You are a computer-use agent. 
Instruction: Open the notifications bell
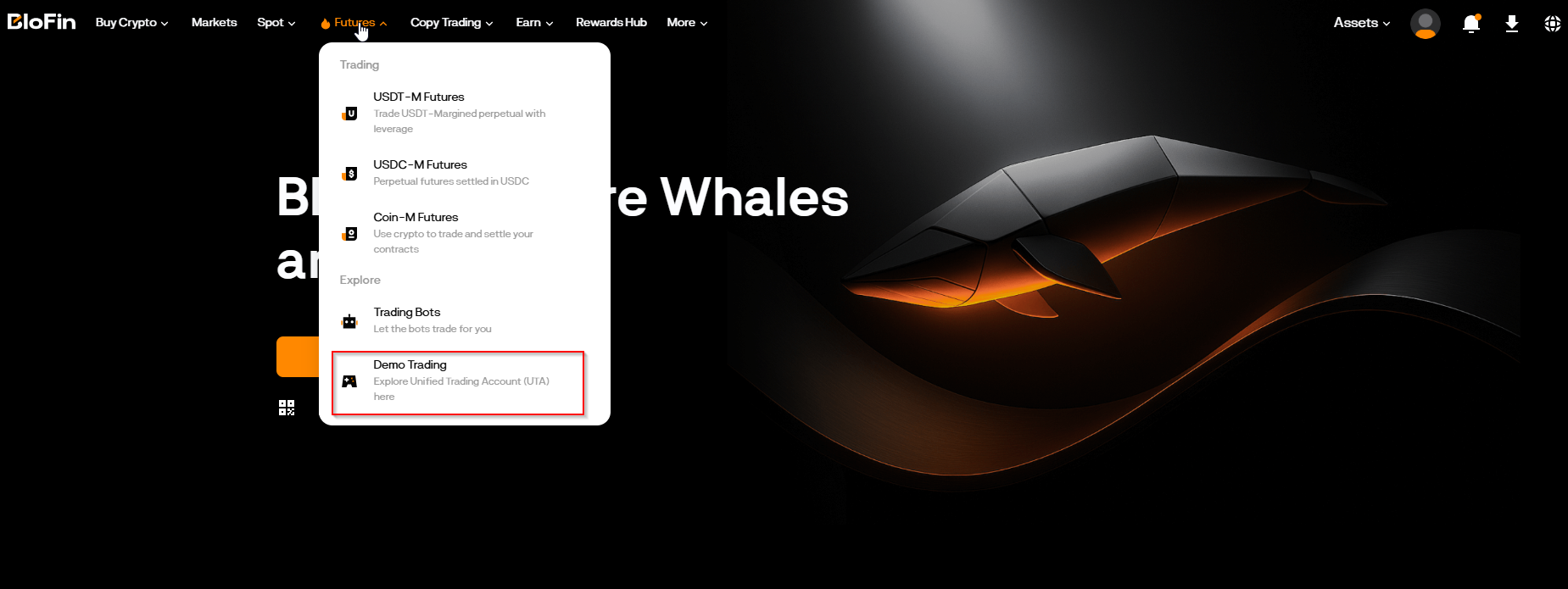[x=1471, y=23]
